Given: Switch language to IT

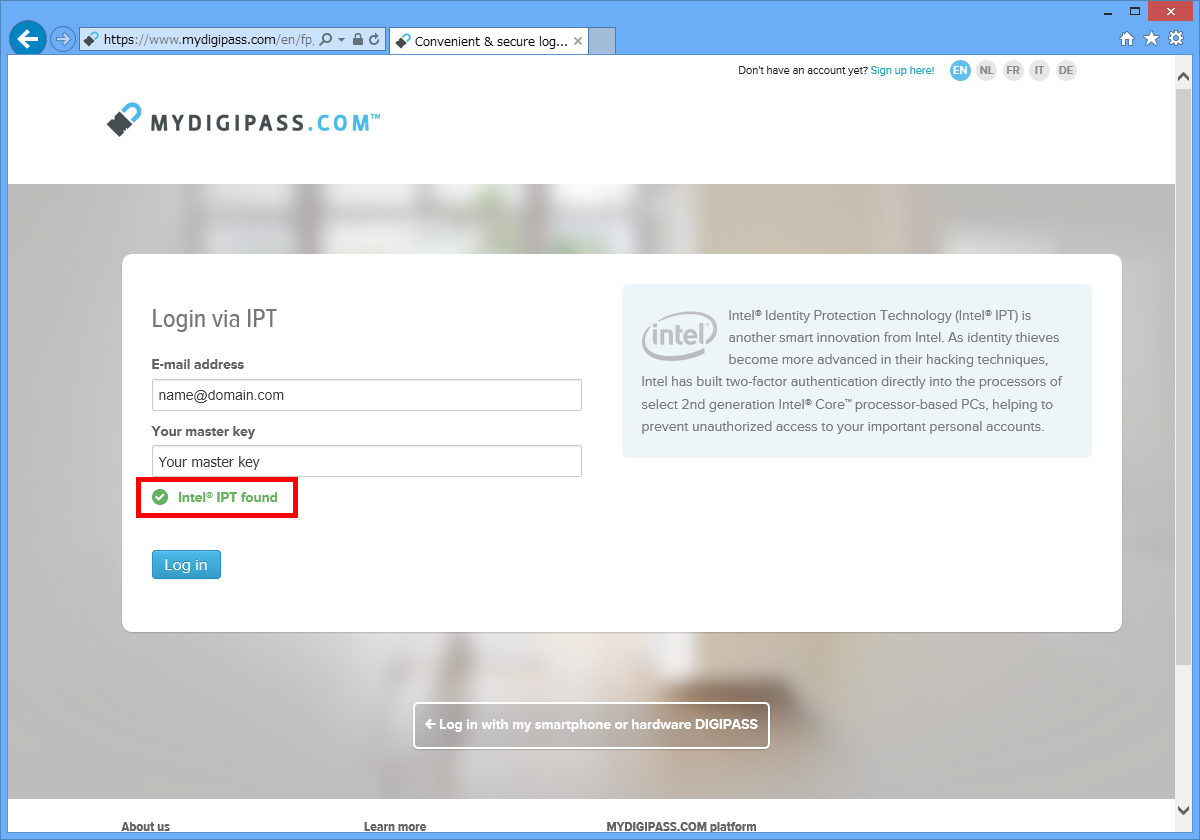Looking at the screenshot, I should [1040, 71].
